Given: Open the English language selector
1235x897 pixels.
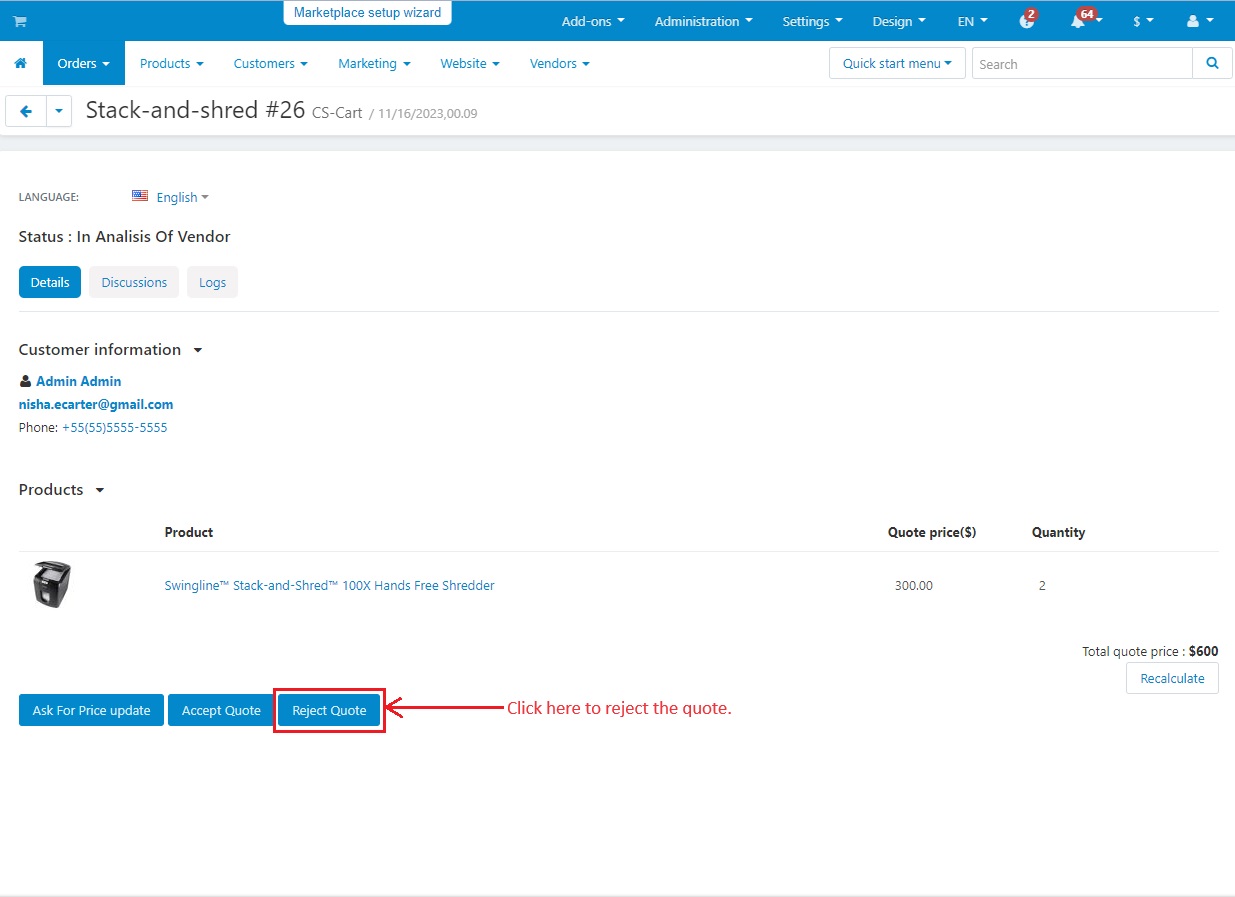Looking at the screenshot, I should tap(182, 197).
